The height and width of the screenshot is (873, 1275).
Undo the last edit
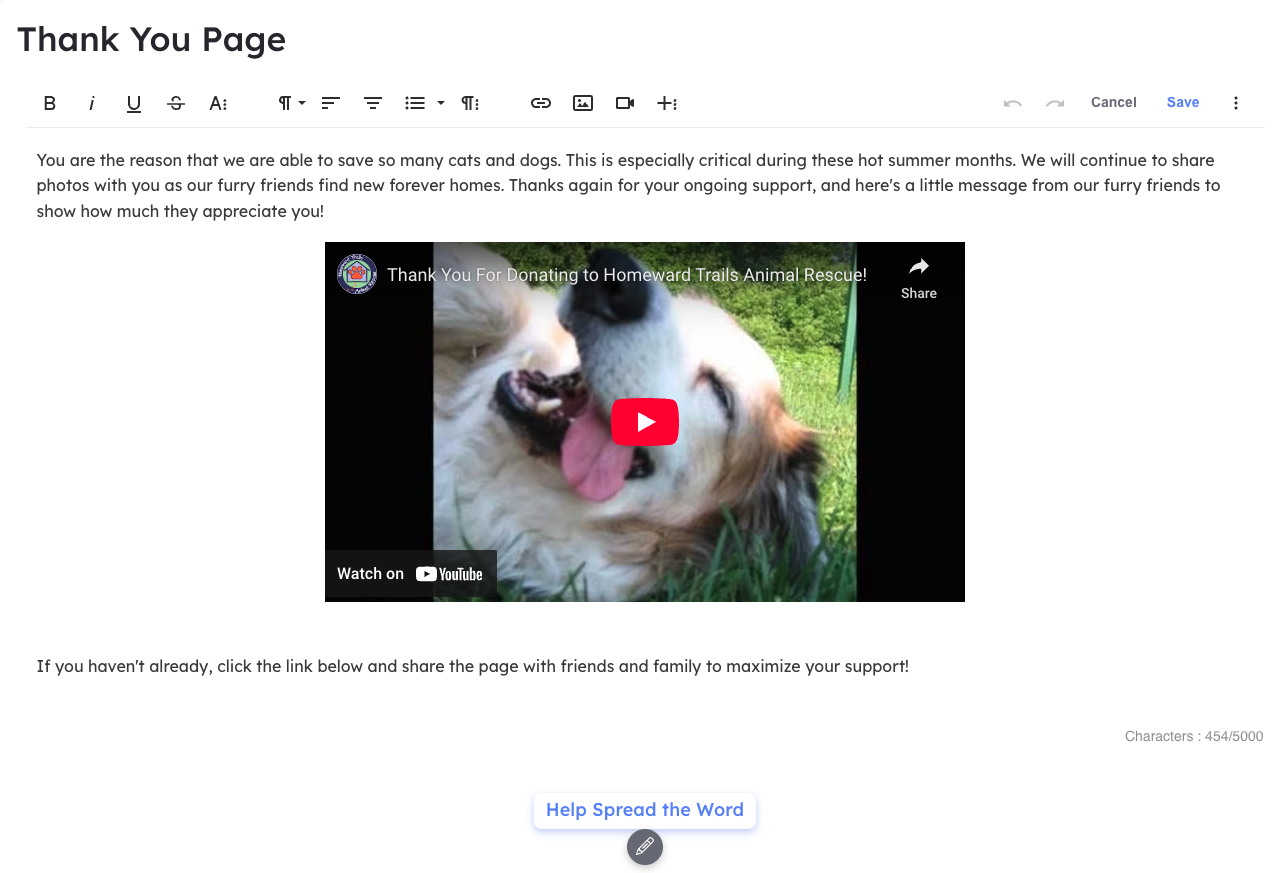1013,103
